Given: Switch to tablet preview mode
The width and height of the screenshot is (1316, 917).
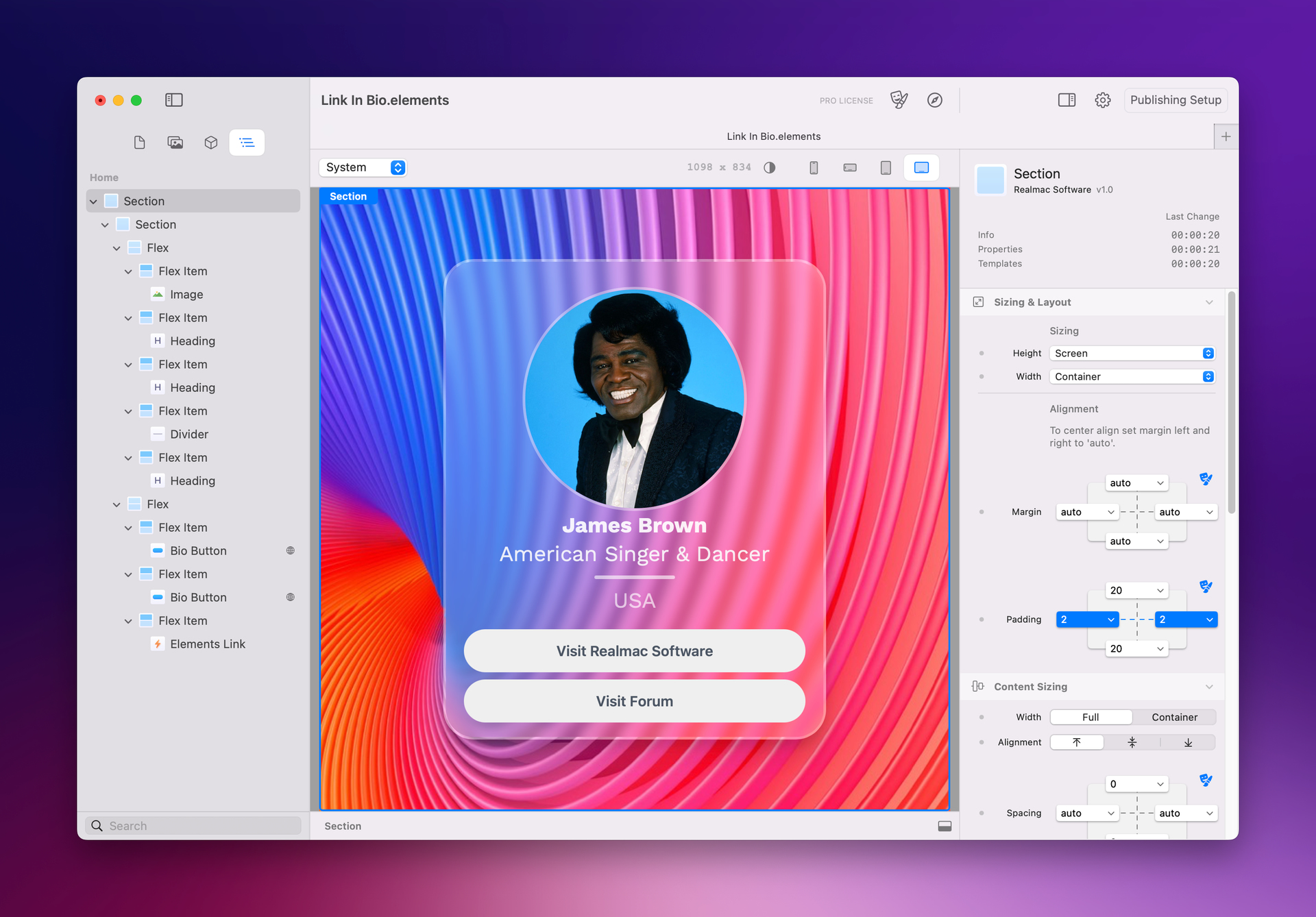Looking at the screenshot, I should [885, 167].
